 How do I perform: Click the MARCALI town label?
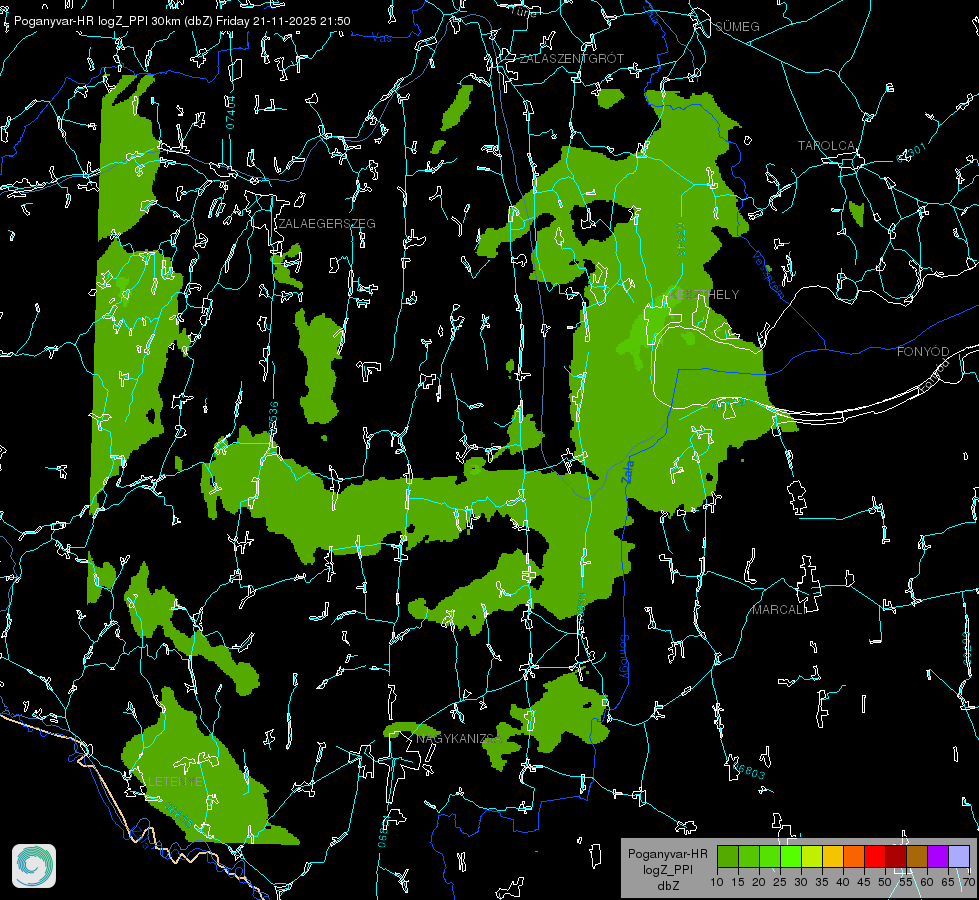[x=777, y=610]
